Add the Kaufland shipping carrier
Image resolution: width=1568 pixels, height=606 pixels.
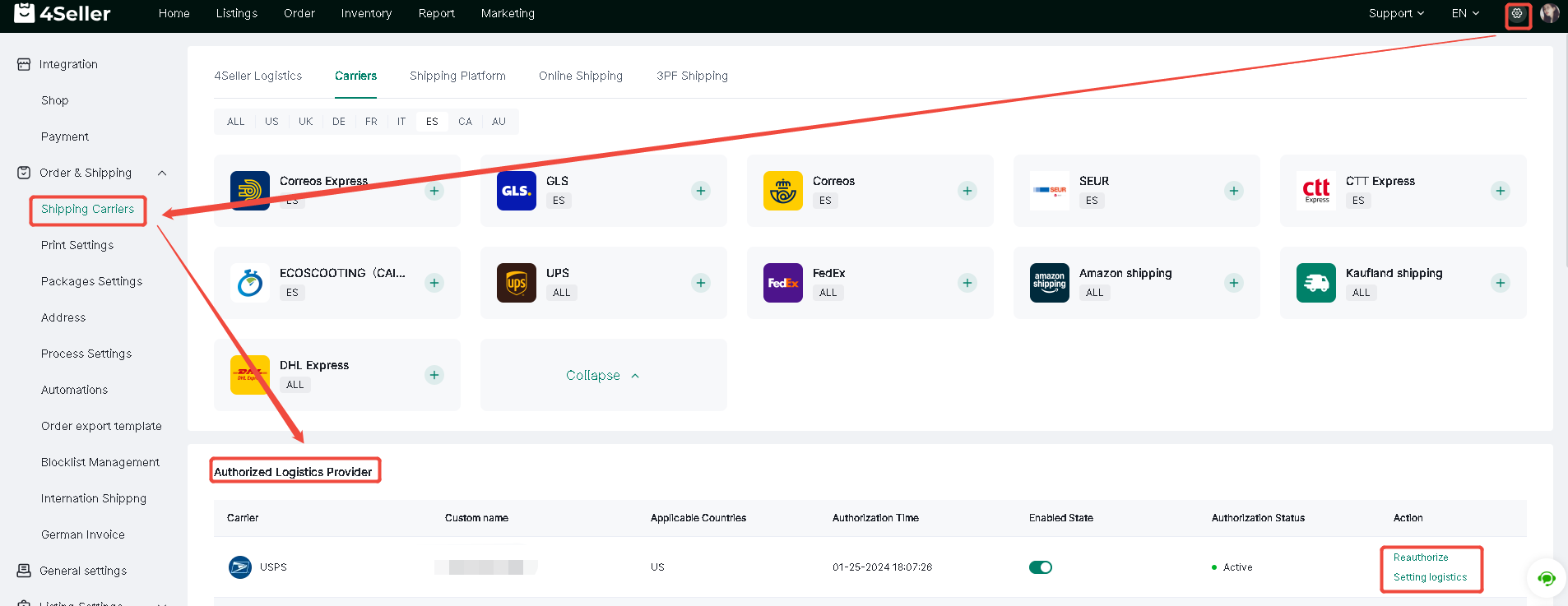(1501, 283)
